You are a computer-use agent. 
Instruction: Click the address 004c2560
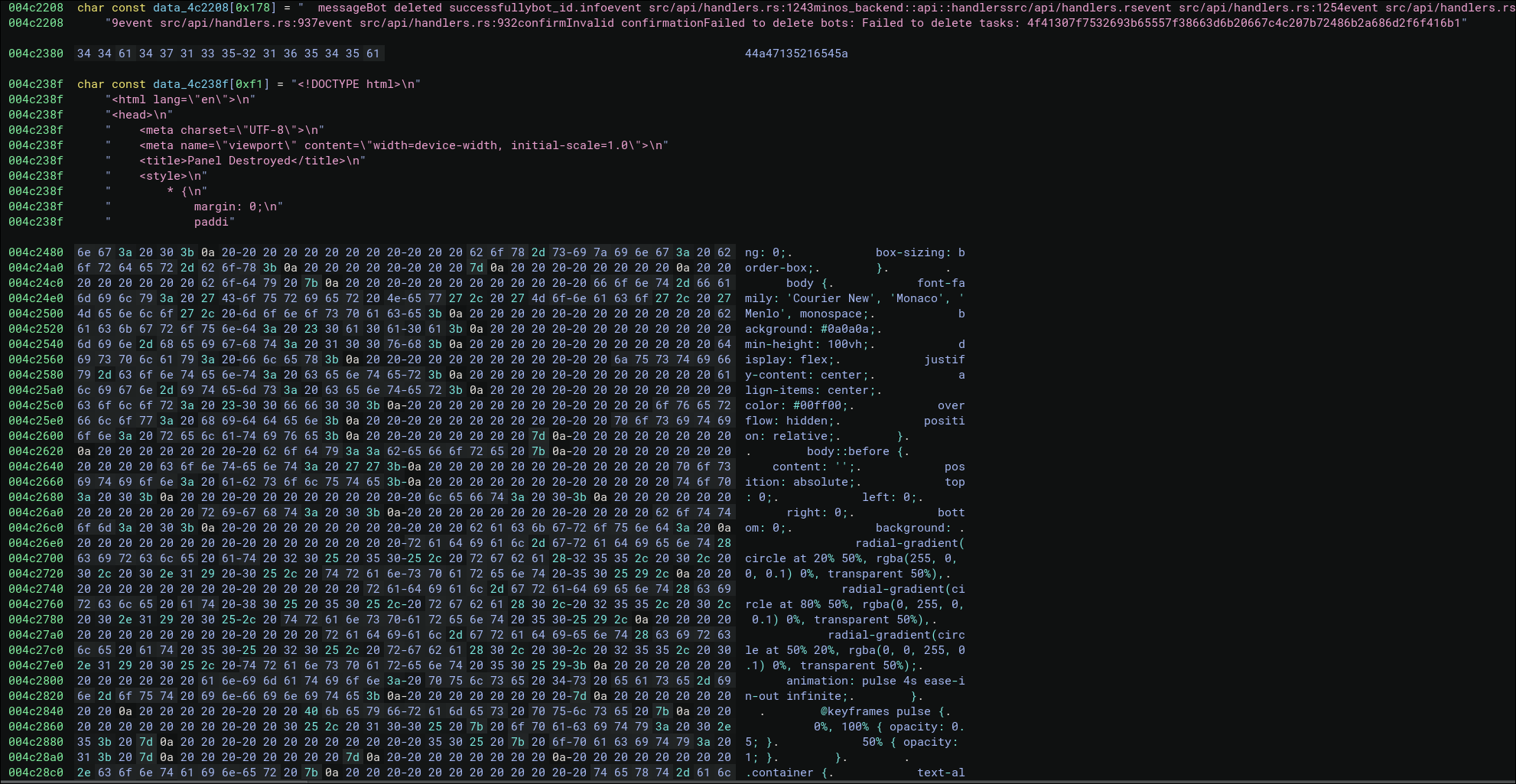(x=36, y=359)
